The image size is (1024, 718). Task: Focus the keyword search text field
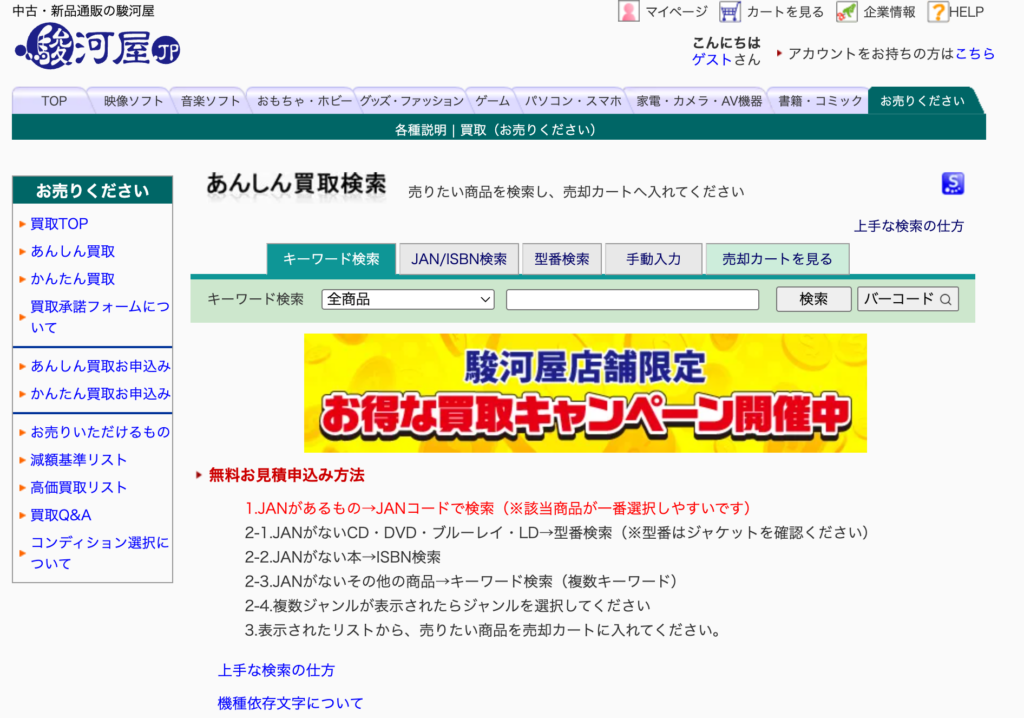point(632,299)
